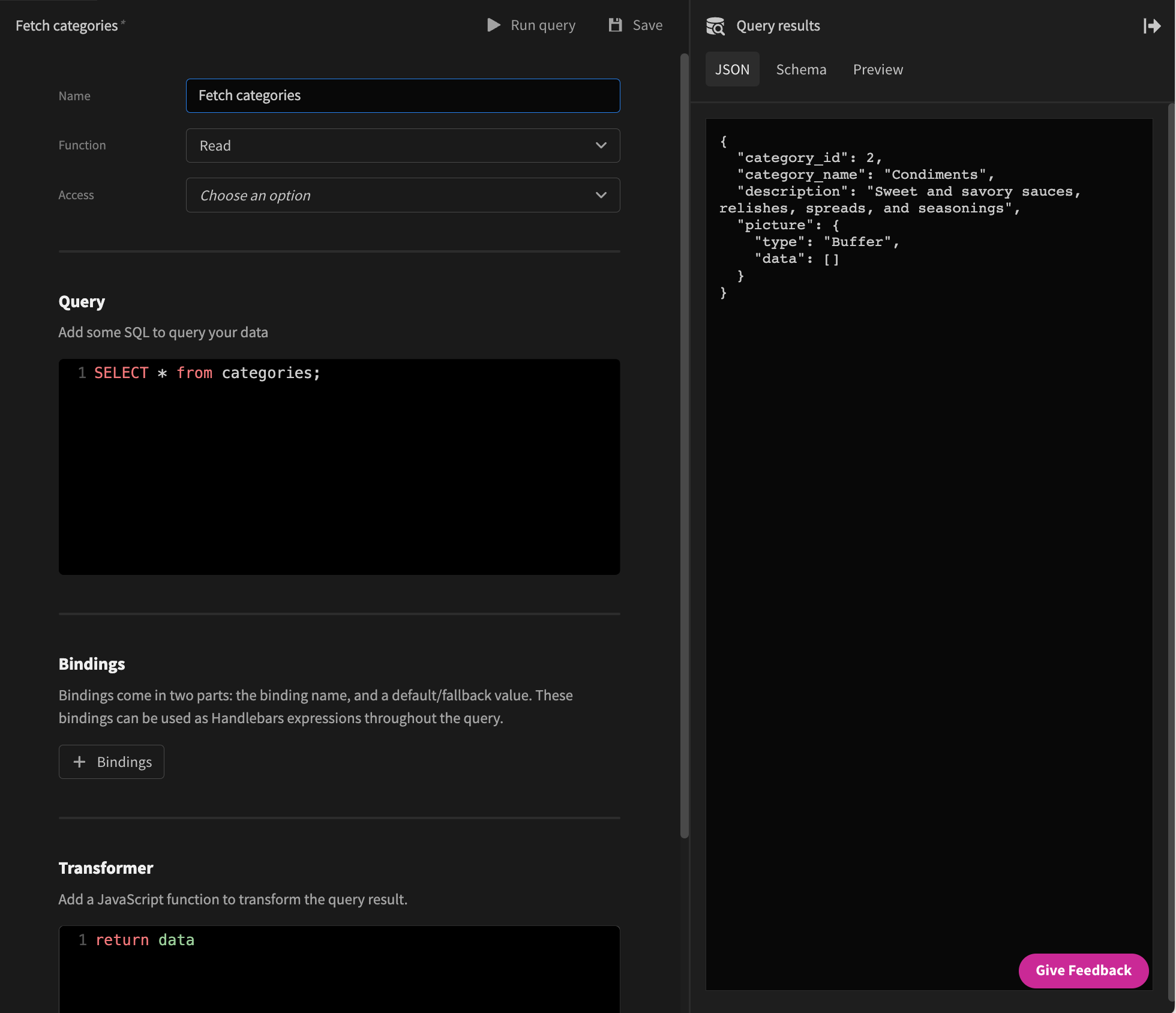Open the Access dropdown options
This screenshot has height=1013, width=1176.
coord(403,195)
